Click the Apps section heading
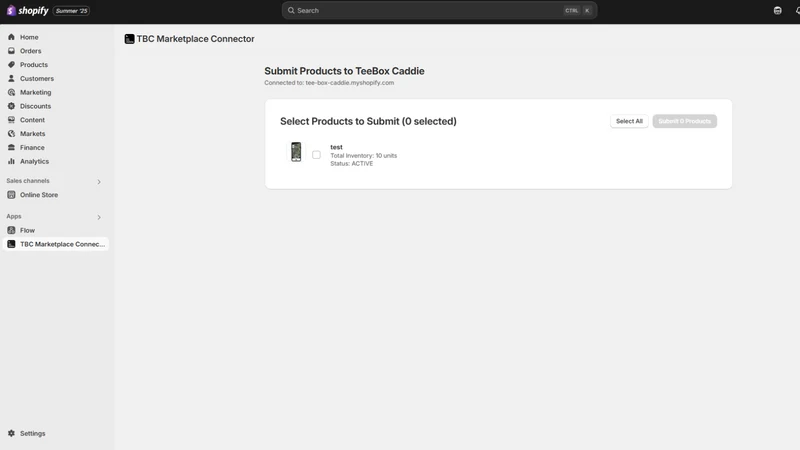The width and height of the screenshot is (800, 450). 14,216
